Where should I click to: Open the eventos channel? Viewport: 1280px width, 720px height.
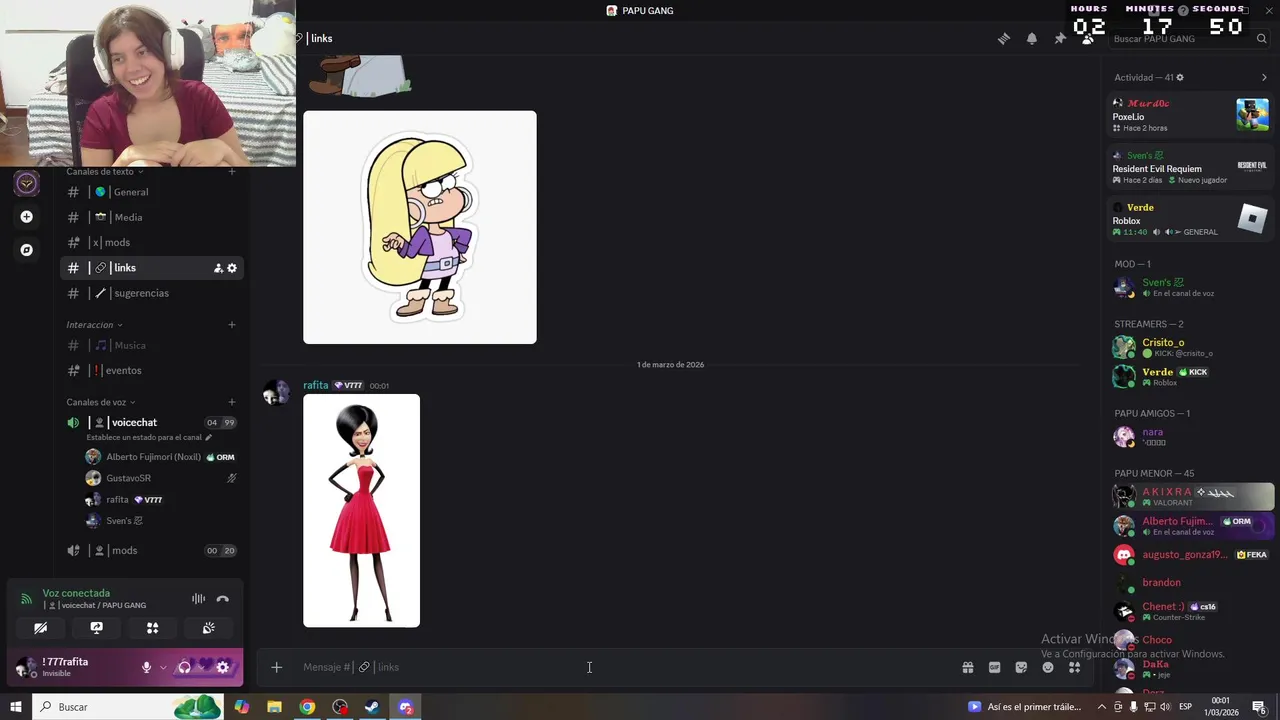point(152,370)
